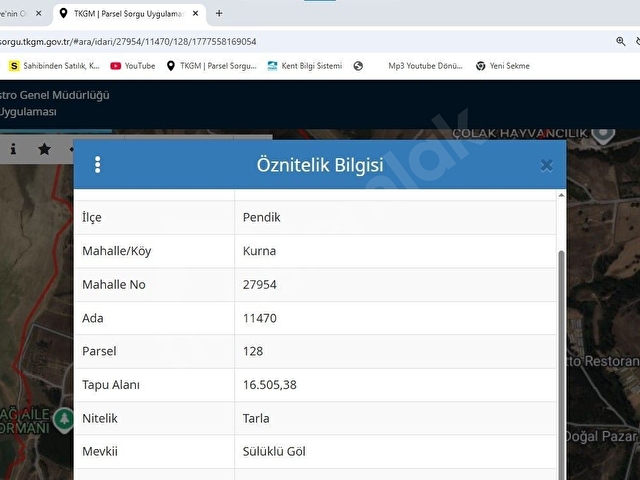This screenshot has width=640, height=480.
Task: Click the globe bookmark icon
Action: (x=358, y=66)
